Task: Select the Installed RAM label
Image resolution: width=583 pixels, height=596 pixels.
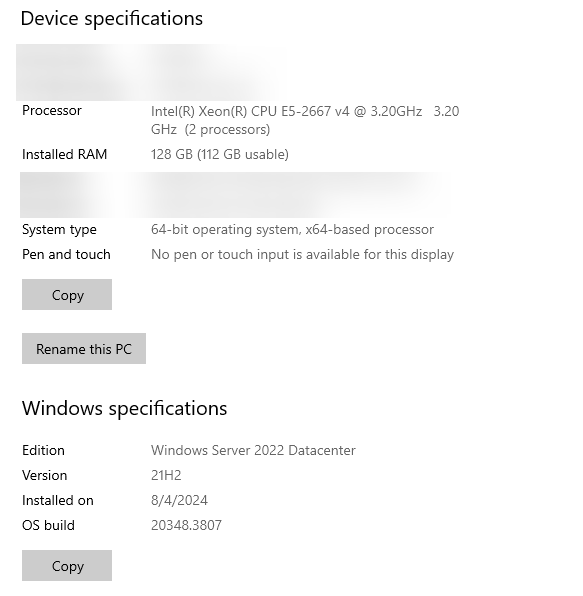Action: pyautogui.click(x=65, y=154)
